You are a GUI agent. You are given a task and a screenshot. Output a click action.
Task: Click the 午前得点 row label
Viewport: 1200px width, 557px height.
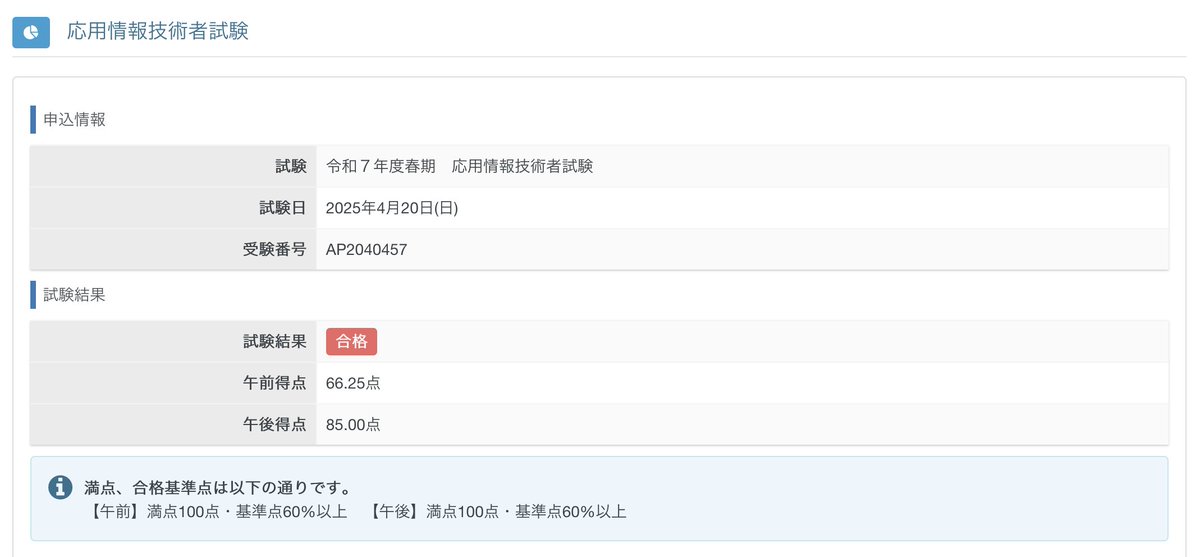(275, 383)
